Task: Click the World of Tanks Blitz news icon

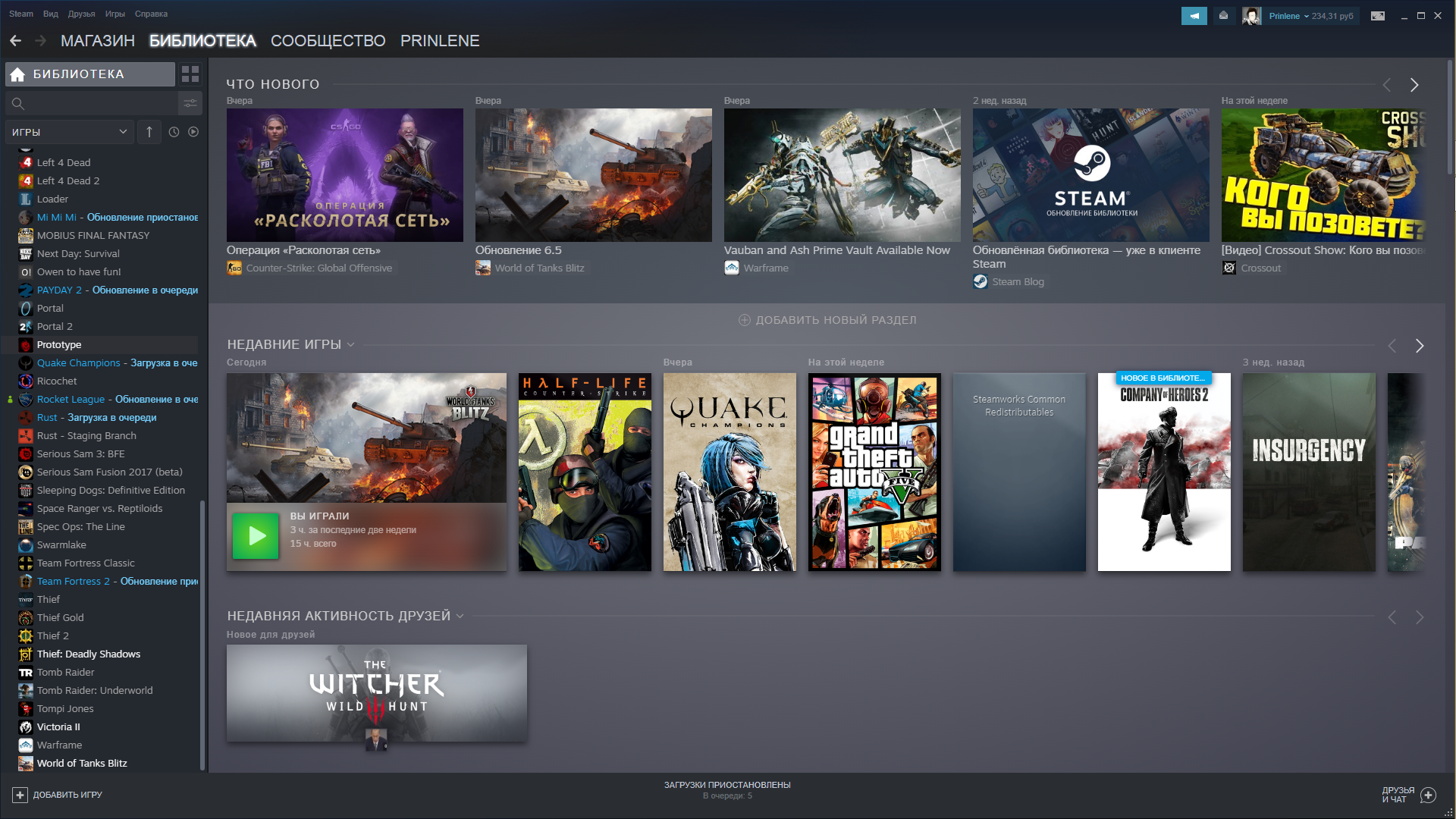Action: pos(483,268)
